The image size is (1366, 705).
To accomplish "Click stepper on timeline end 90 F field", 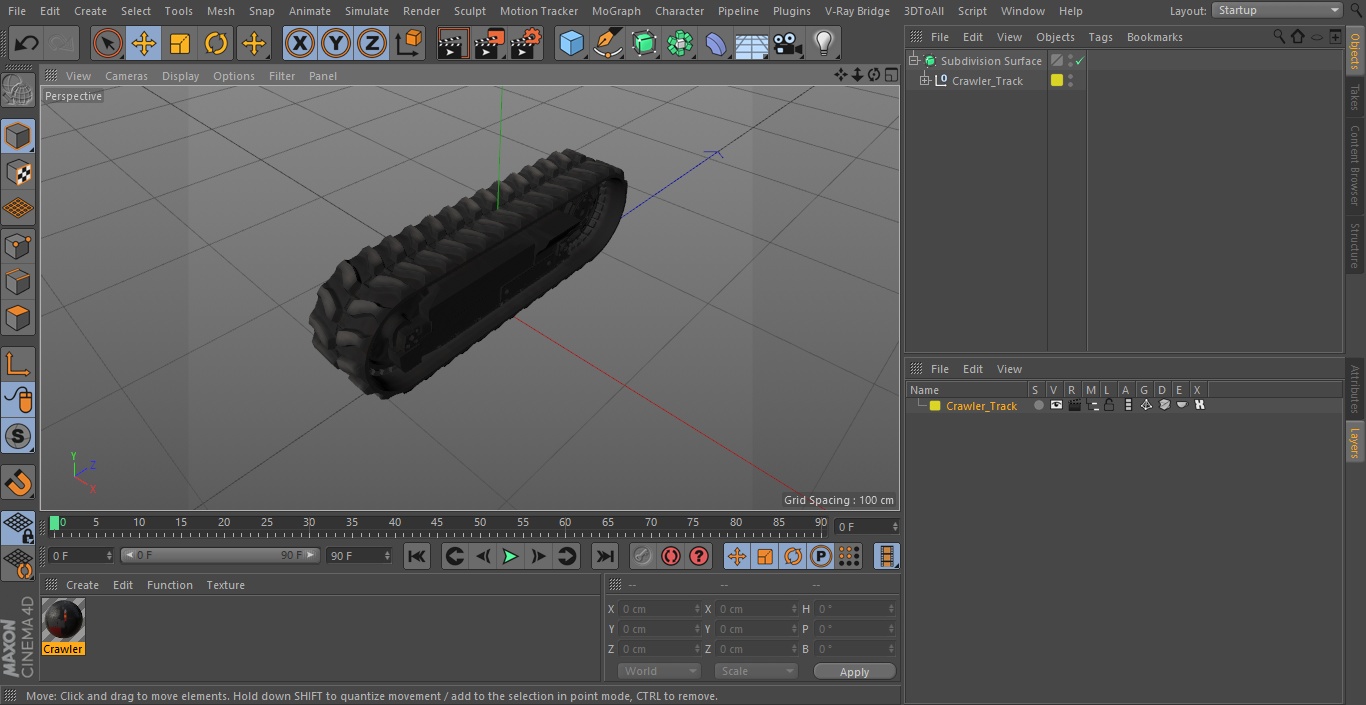I will (x=387, y=555).
